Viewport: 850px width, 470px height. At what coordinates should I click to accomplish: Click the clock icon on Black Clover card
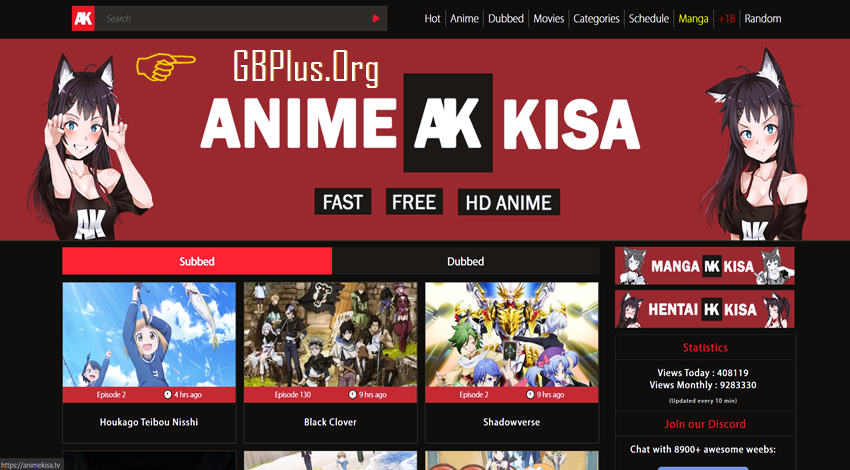click(352, 395)
